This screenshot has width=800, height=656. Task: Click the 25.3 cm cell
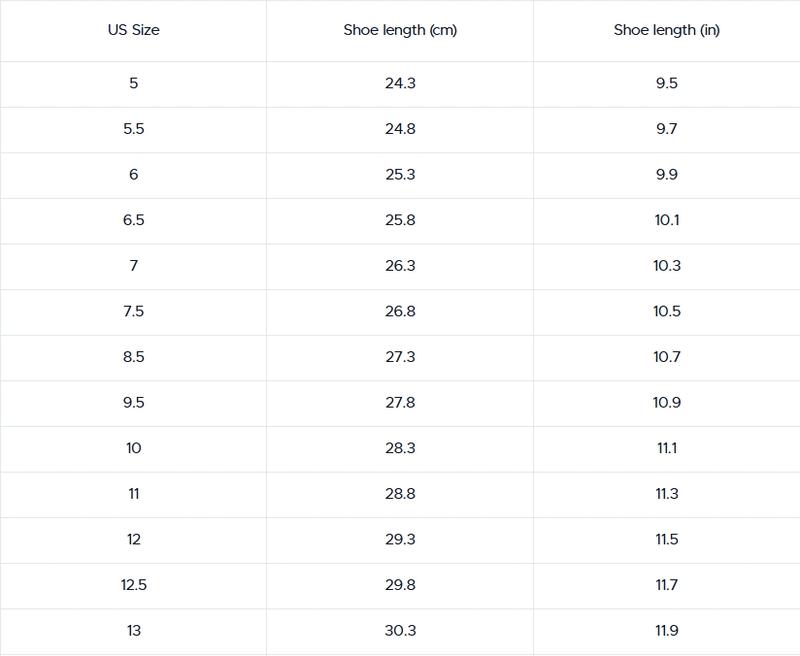(x=400, y=175)
